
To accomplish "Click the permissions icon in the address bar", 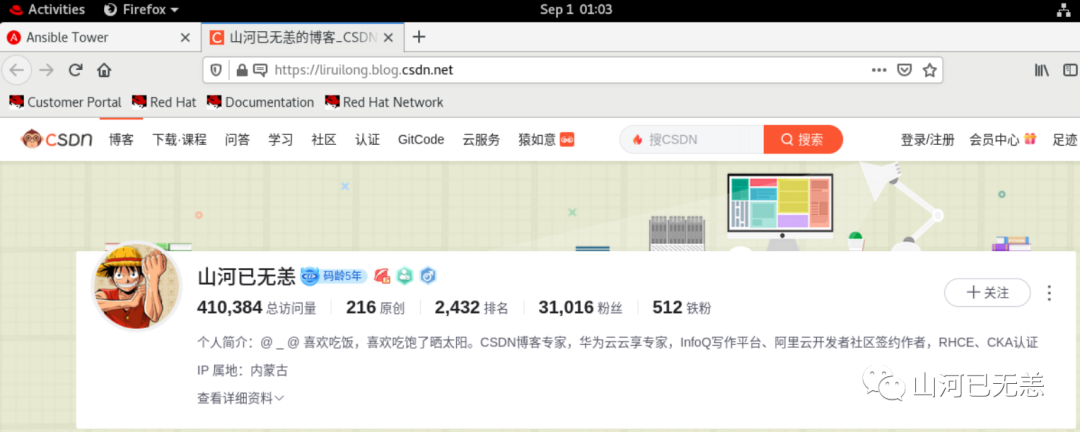I will pyautogui.click(x=260, y=70).
